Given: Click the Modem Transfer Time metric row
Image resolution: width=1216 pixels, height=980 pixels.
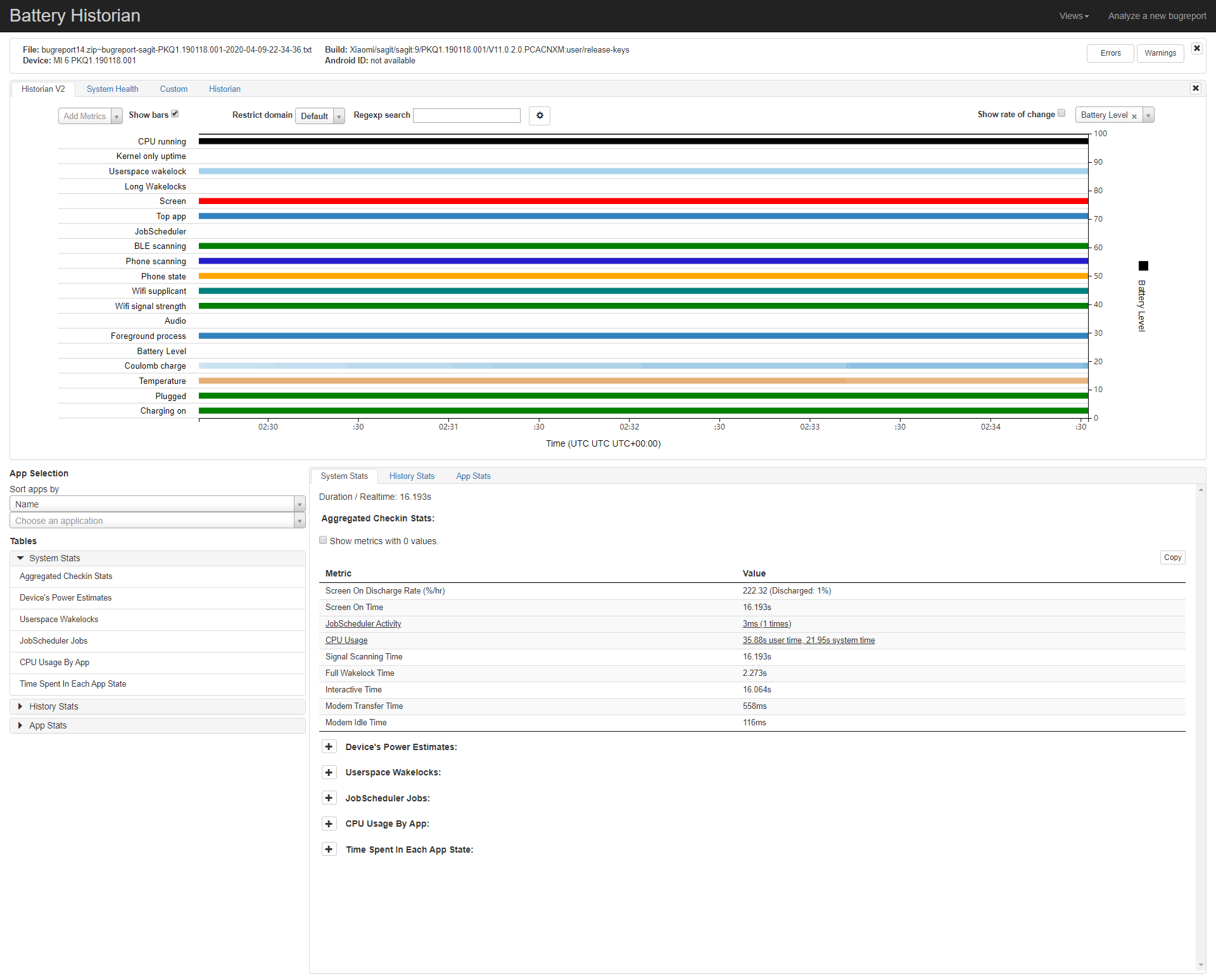Looking at the screenshot, I should [x=752, y=706].
